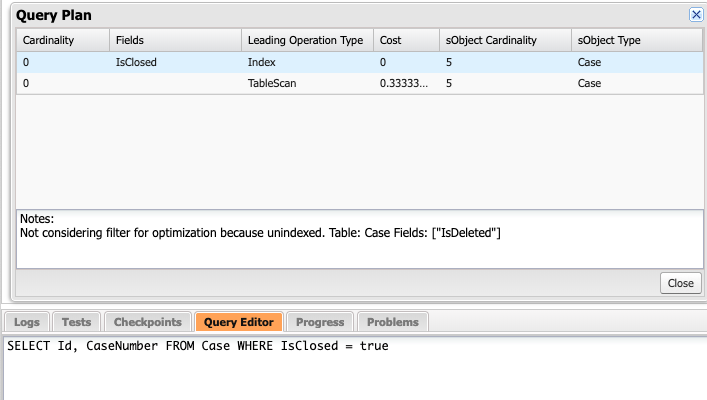Click into the SOQL query text field

[x=355, y=368]
